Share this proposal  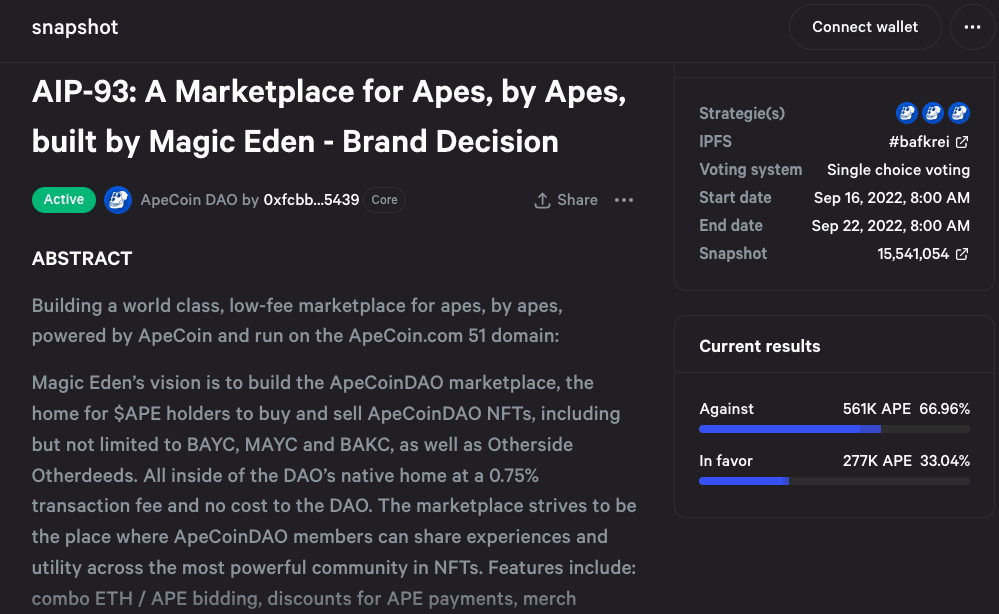(566, 200)
